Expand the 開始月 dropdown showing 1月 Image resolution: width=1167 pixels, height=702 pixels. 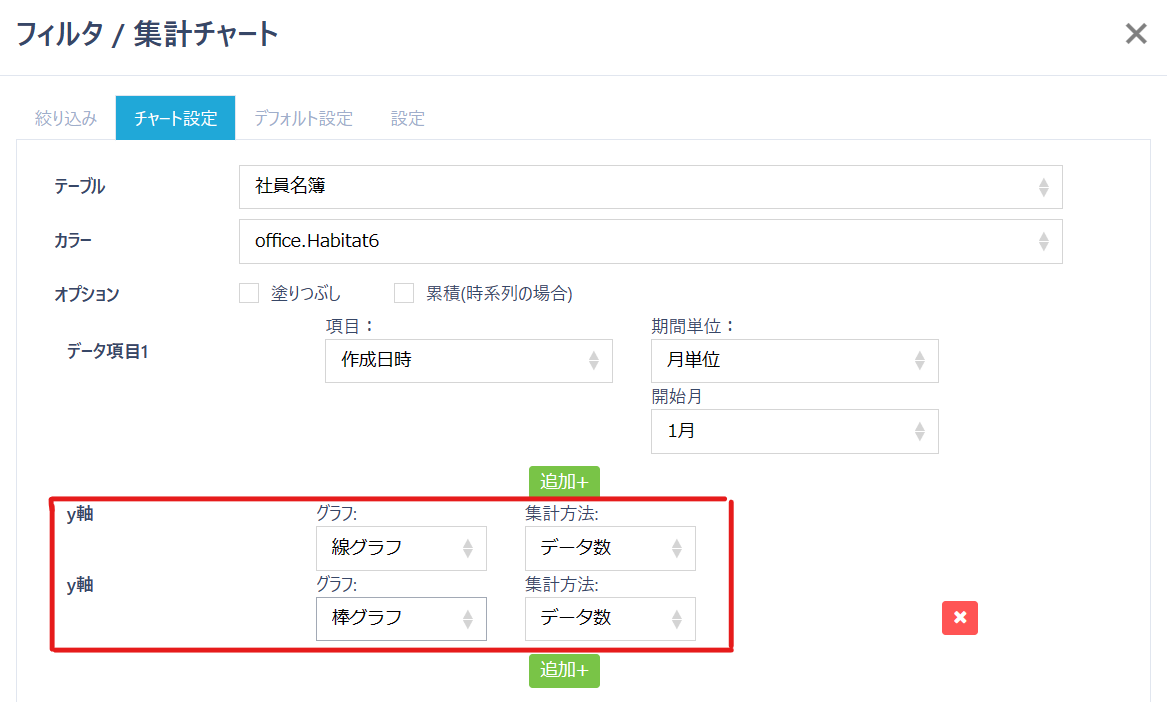(x=794, y=431)
